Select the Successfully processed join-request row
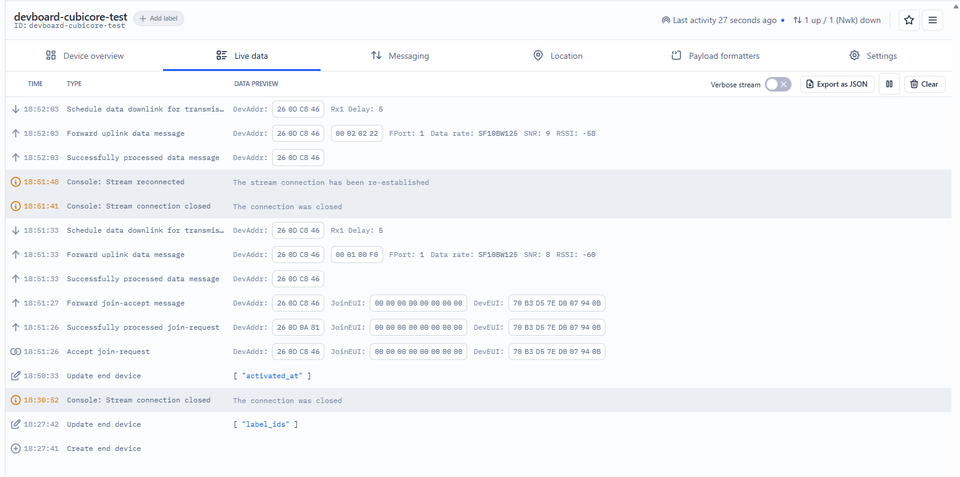Image resolution: width=960 pixels, height=477 pixels. pyautogui.click(x=479, y=328)
